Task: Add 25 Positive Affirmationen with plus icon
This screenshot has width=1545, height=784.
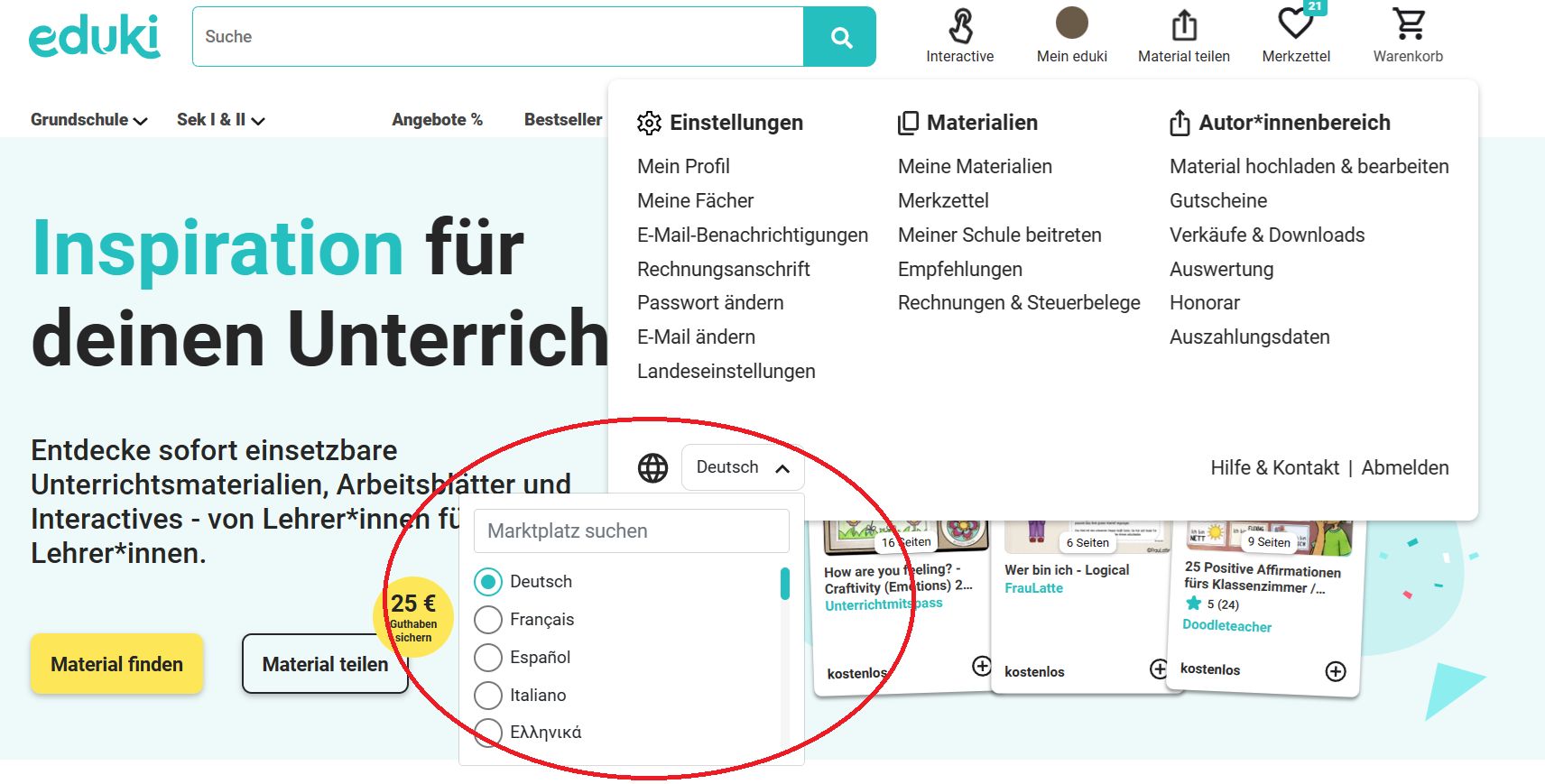Action: tap(1336, 671)
